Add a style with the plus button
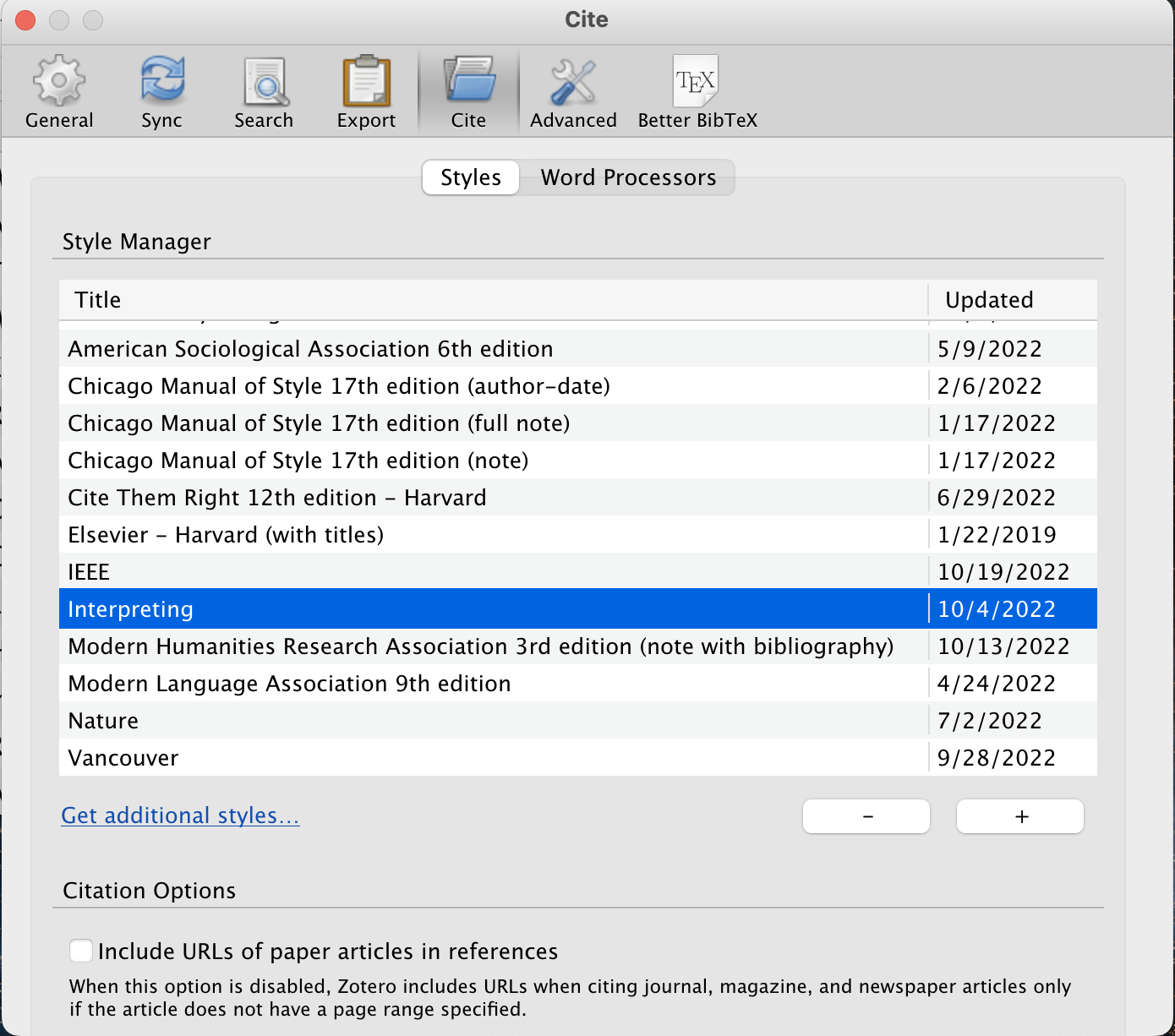 click(1020, 816)
